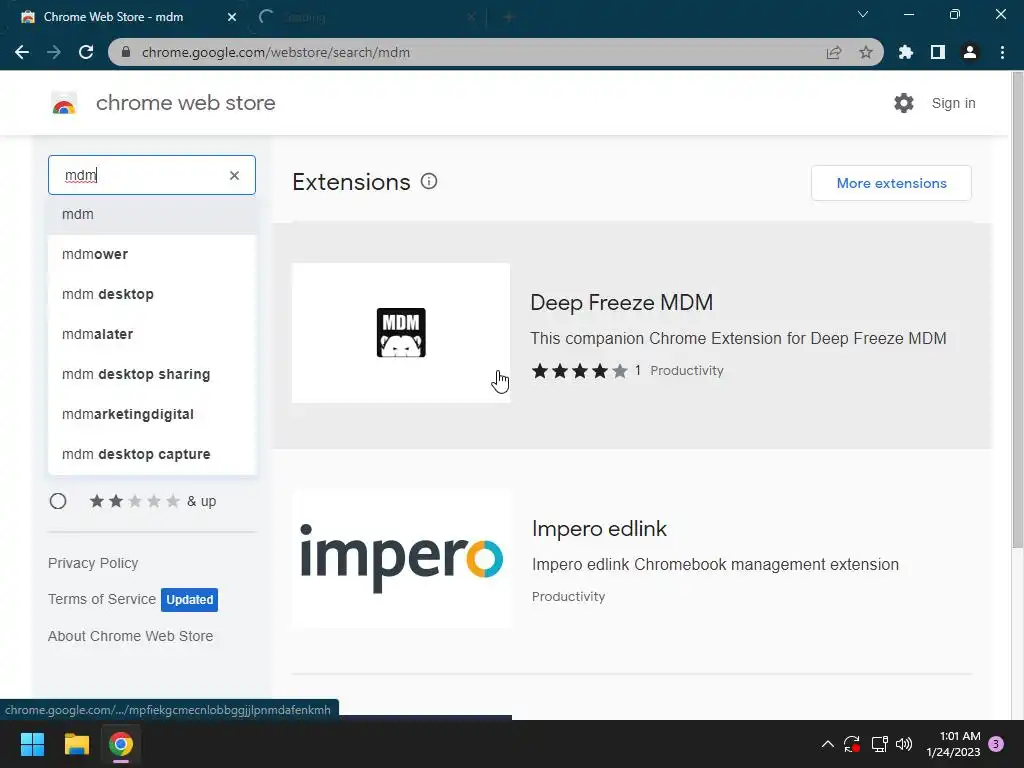Viewport: 1024px width, 768px height.
Task: Choose the 'mdm desktop' suggestion
Action: 152,294
